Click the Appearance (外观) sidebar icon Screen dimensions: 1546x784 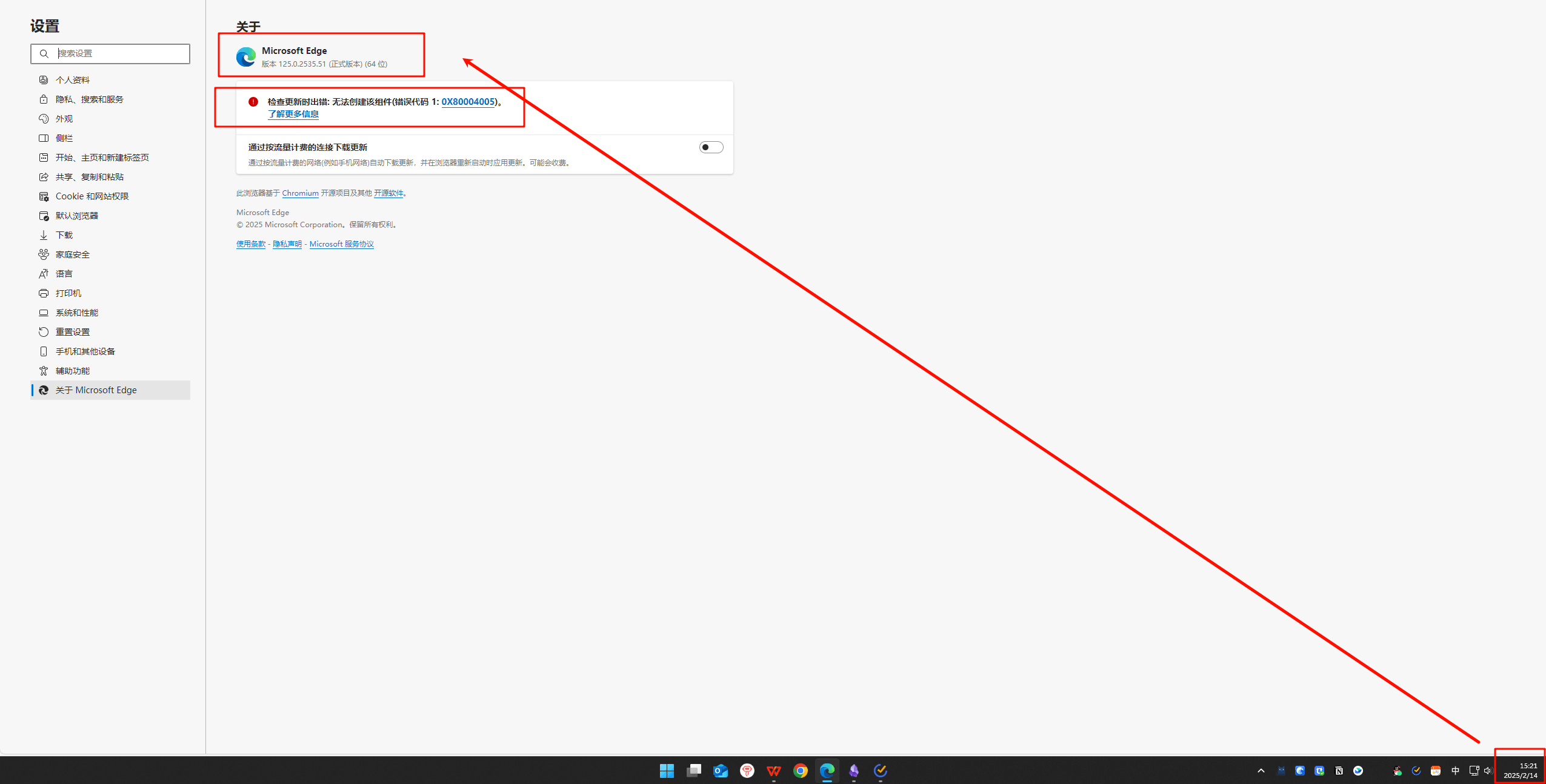(44, 119)
